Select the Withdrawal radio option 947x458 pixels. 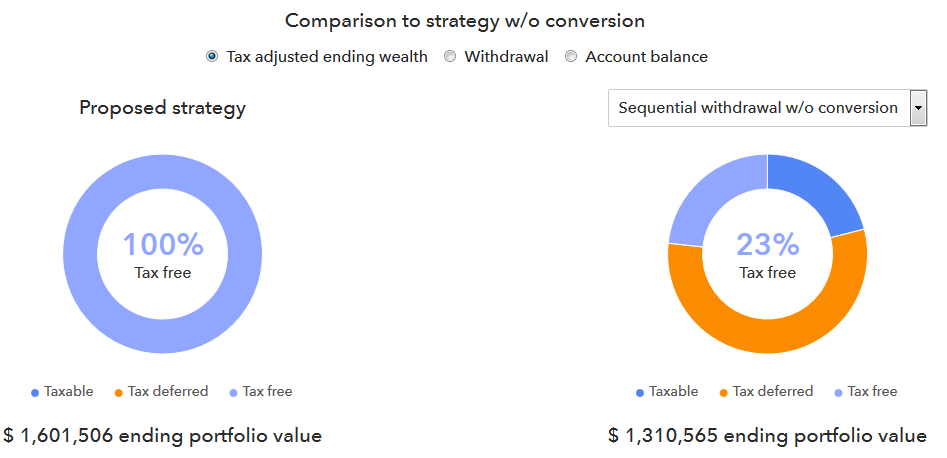(450, 57)
